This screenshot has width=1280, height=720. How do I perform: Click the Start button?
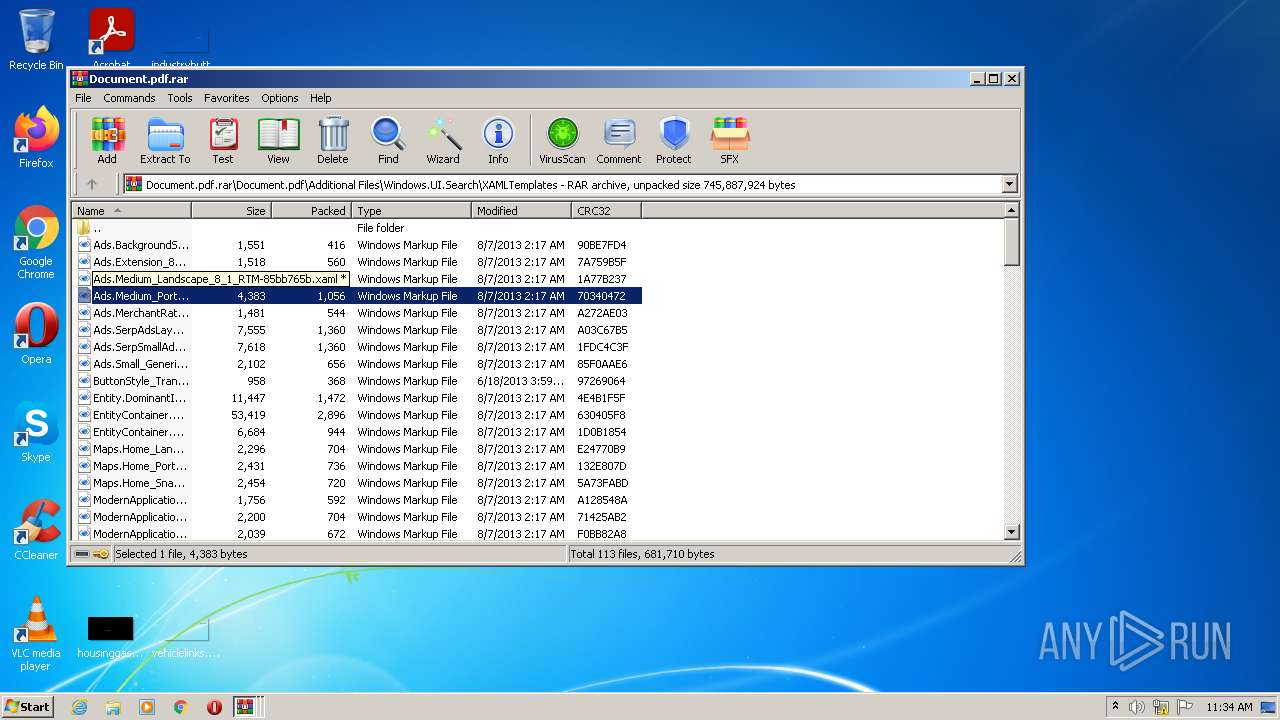tap(27, 707)
